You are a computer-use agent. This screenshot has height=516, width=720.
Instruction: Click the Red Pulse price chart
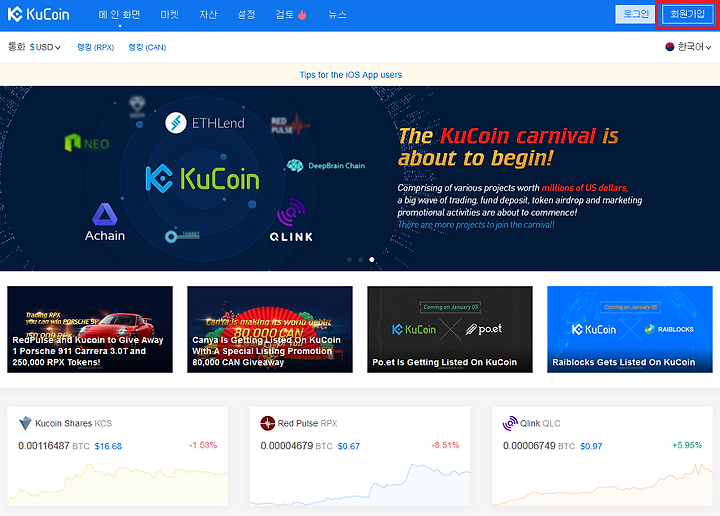pos(360,484)
